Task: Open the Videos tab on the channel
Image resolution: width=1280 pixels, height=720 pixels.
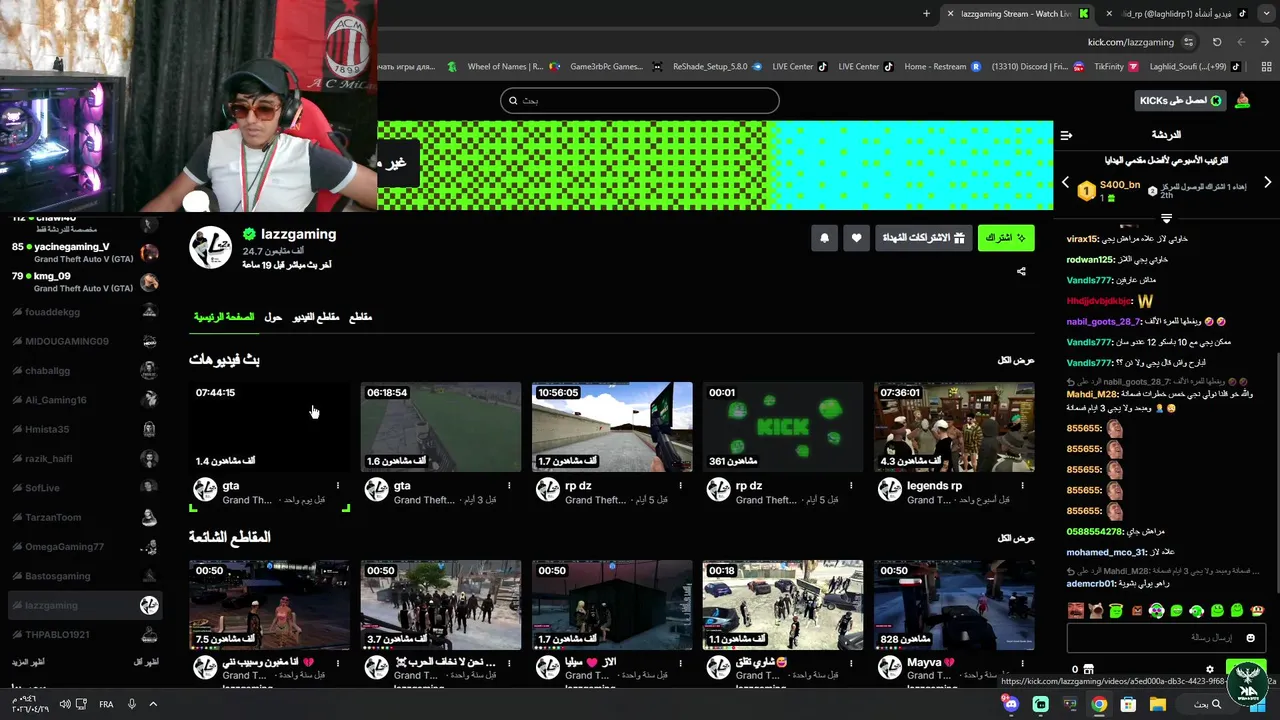Action: tap(316, 317)
